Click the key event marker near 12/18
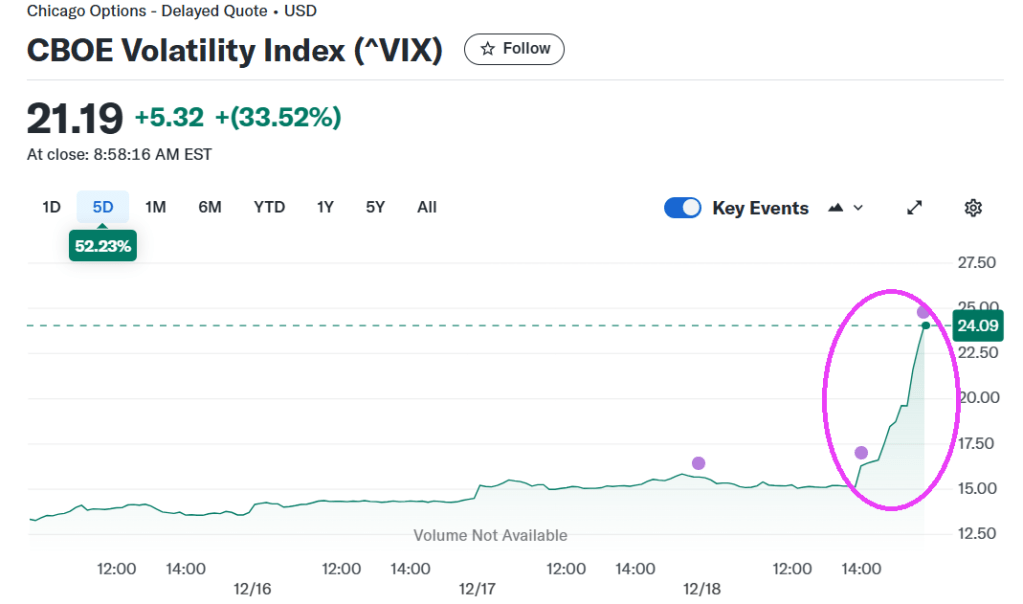The height and width of the screenshot is (604, 1023). click(698, 463)
